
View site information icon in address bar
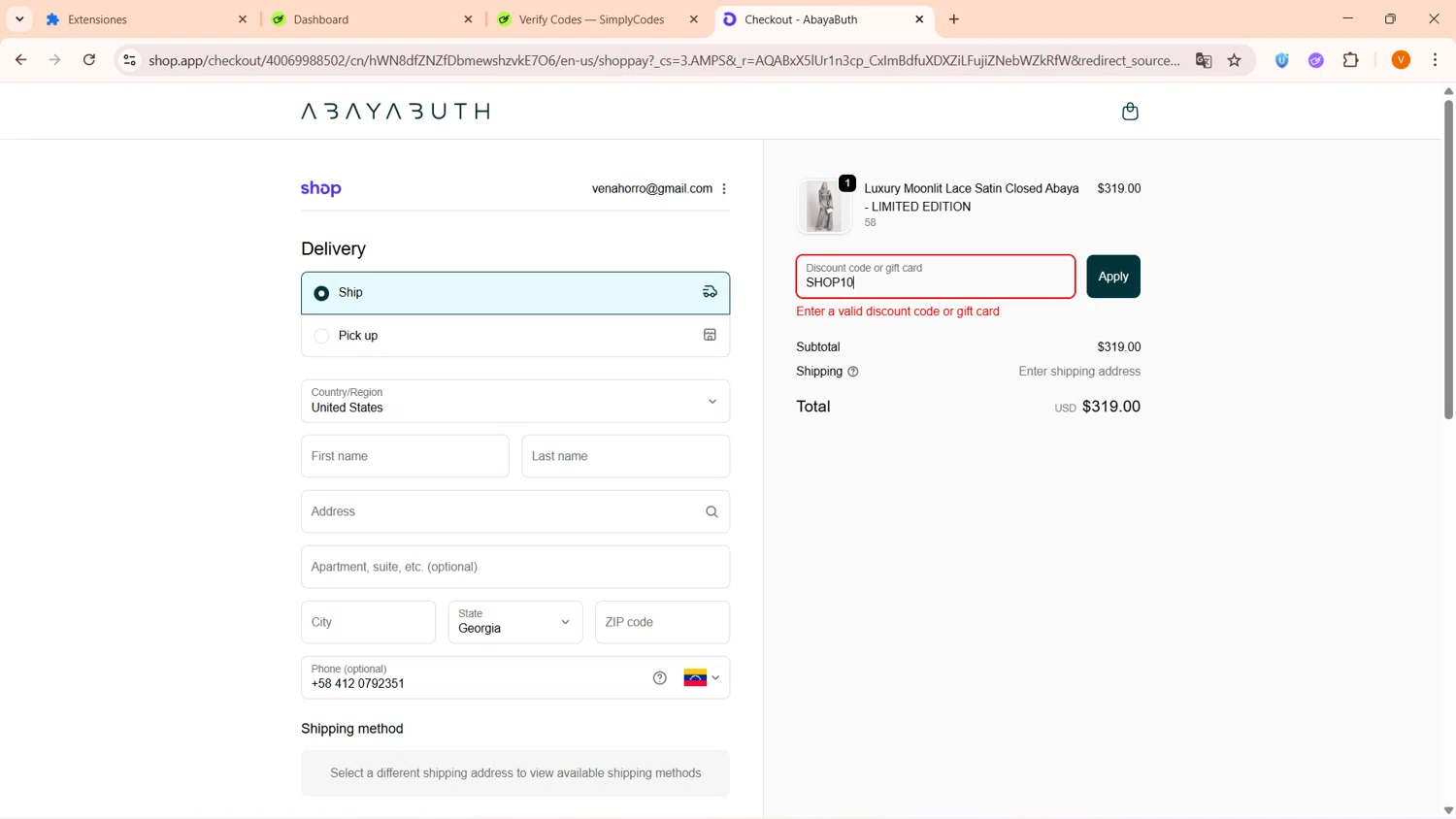click(x=129, y=60)
